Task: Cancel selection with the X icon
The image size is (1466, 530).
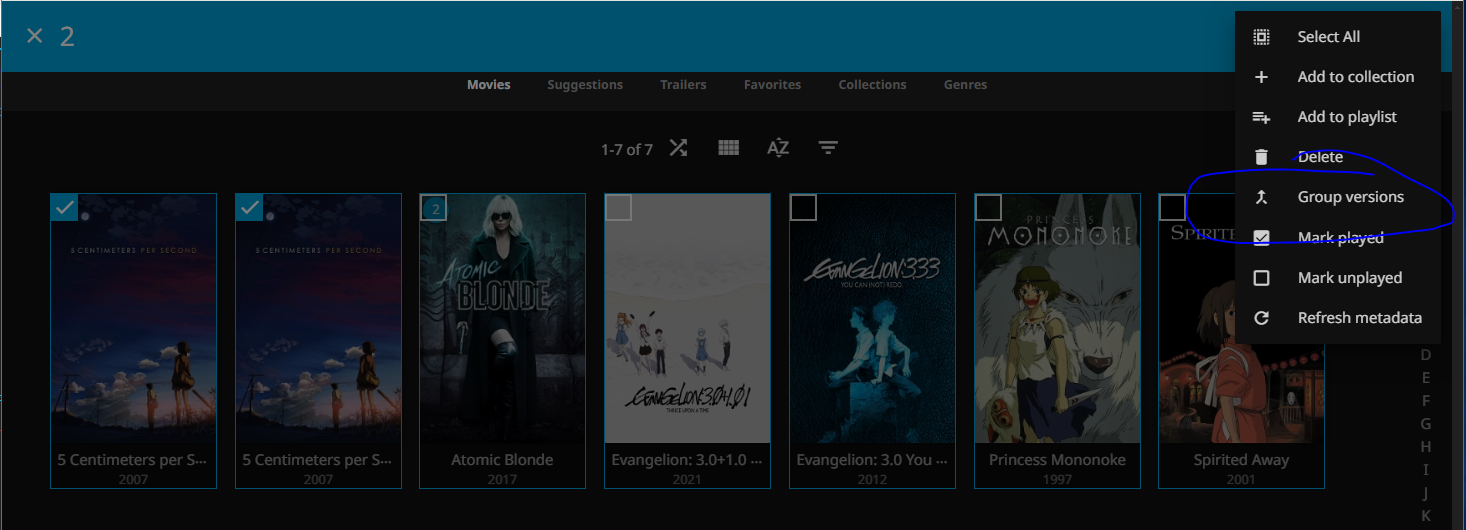Action: point(34,36)
